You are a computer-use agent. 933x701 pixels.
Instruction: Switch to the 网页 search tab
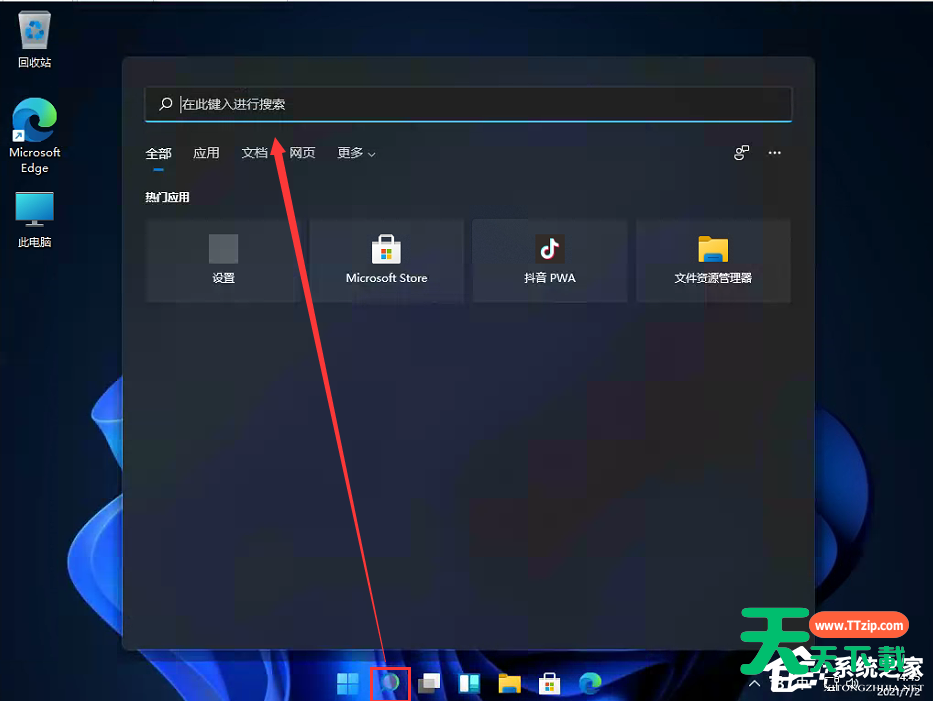(x=302, y=153)
